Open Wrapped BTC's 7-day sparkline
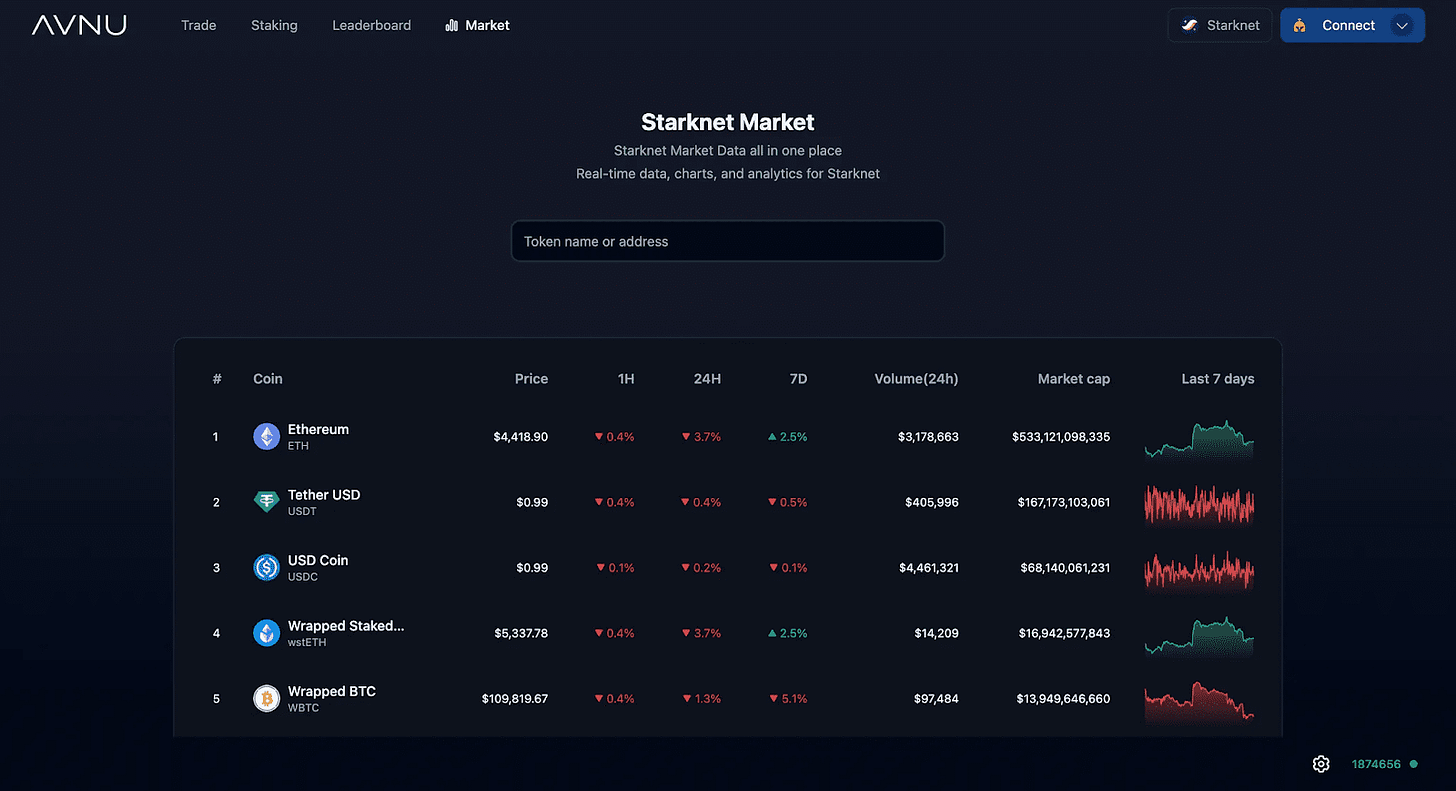 1199,701
